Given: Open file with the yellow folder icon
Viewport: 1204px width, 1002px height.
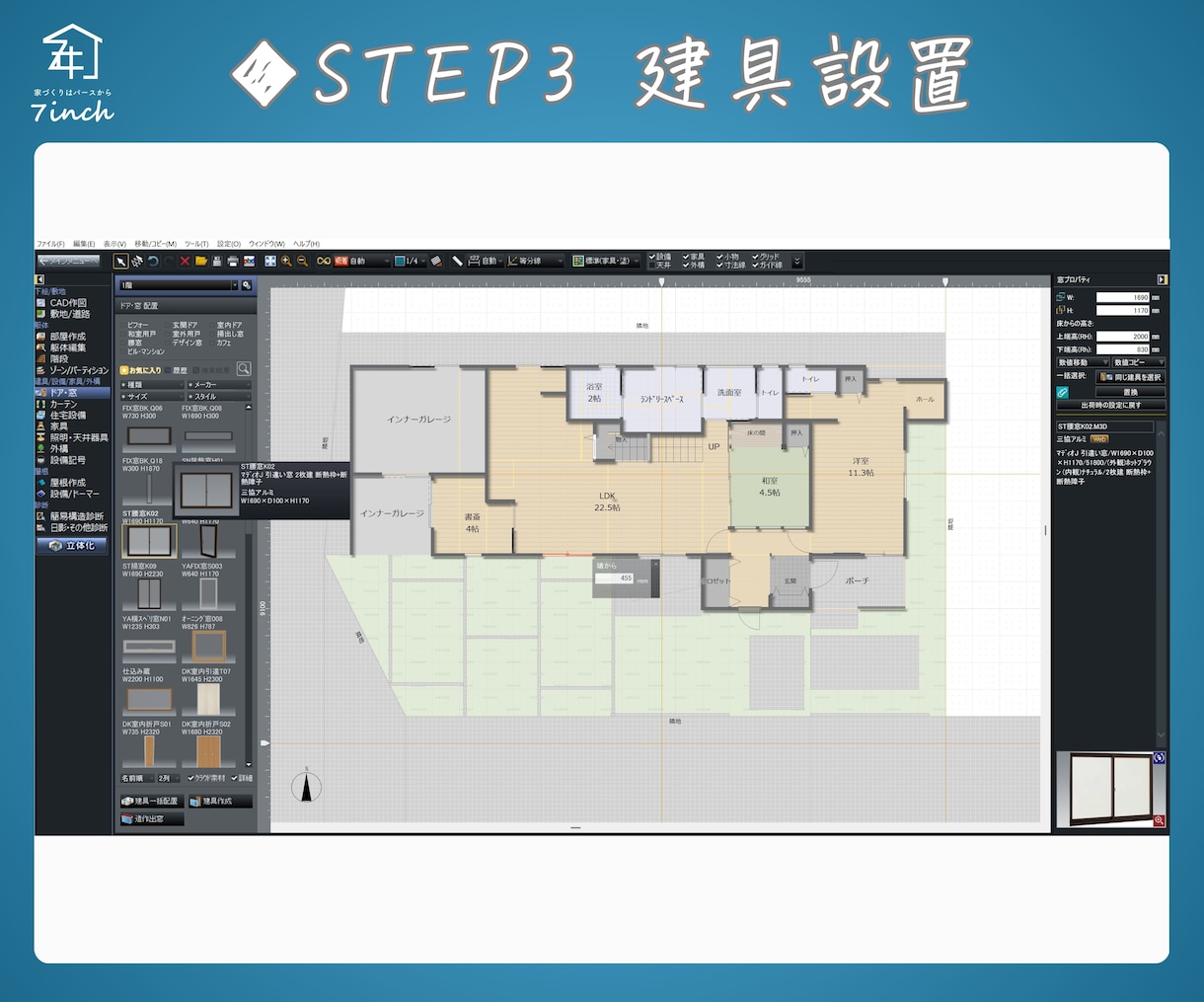Looking at the screenshot, I should [x=201, y=262].
